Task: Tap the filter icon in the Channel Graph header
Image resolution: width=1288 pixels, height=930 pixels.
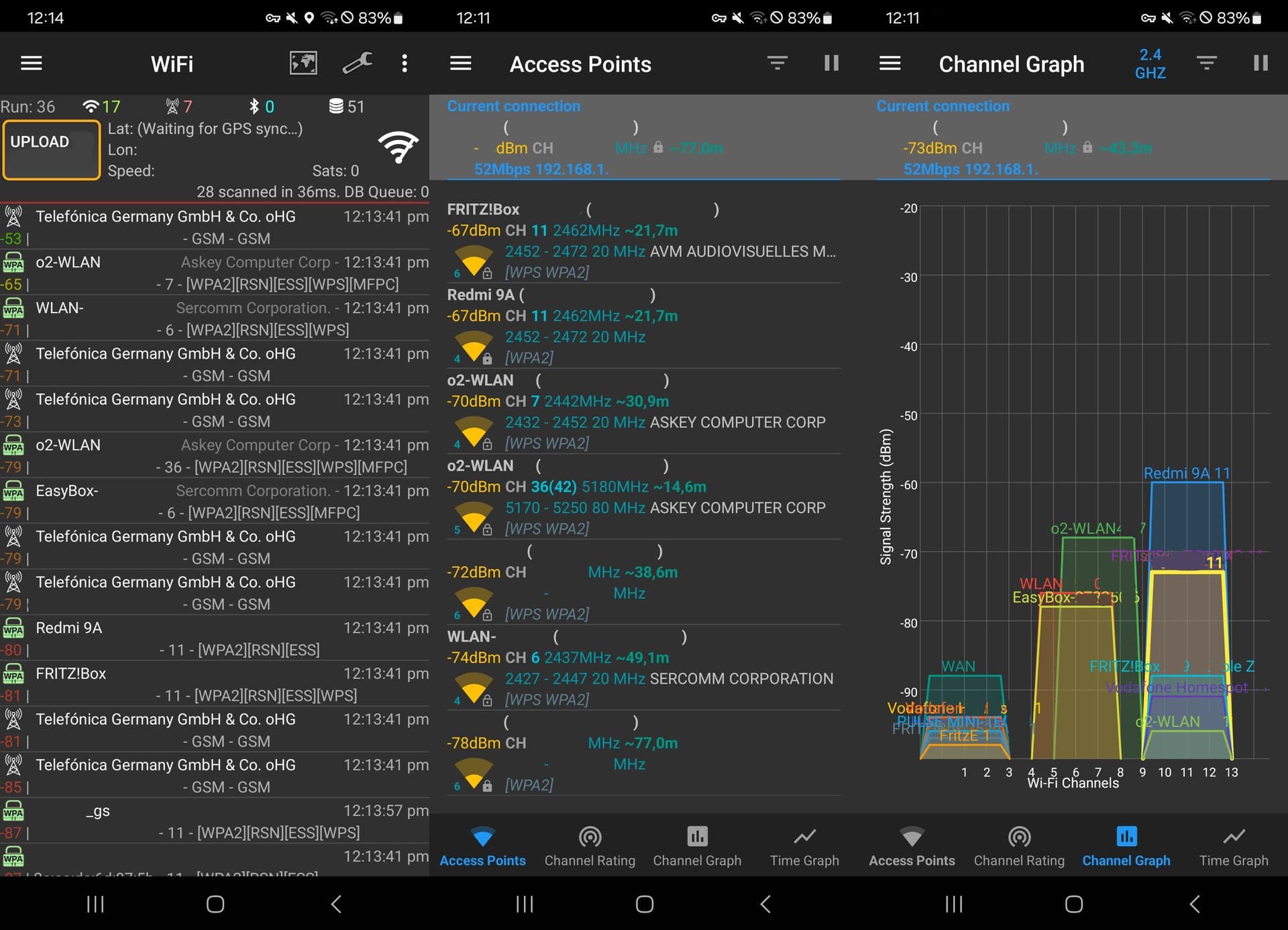Action: point(1207,64)
